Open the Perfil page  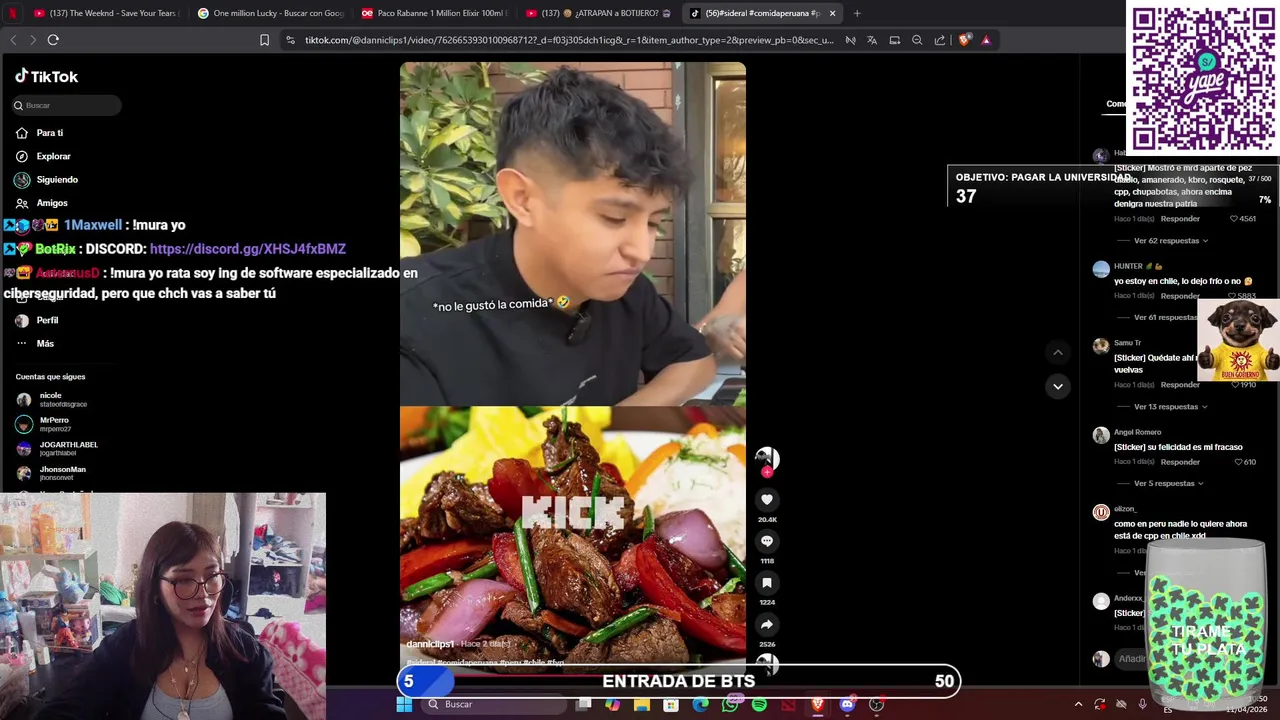point(37,320)
